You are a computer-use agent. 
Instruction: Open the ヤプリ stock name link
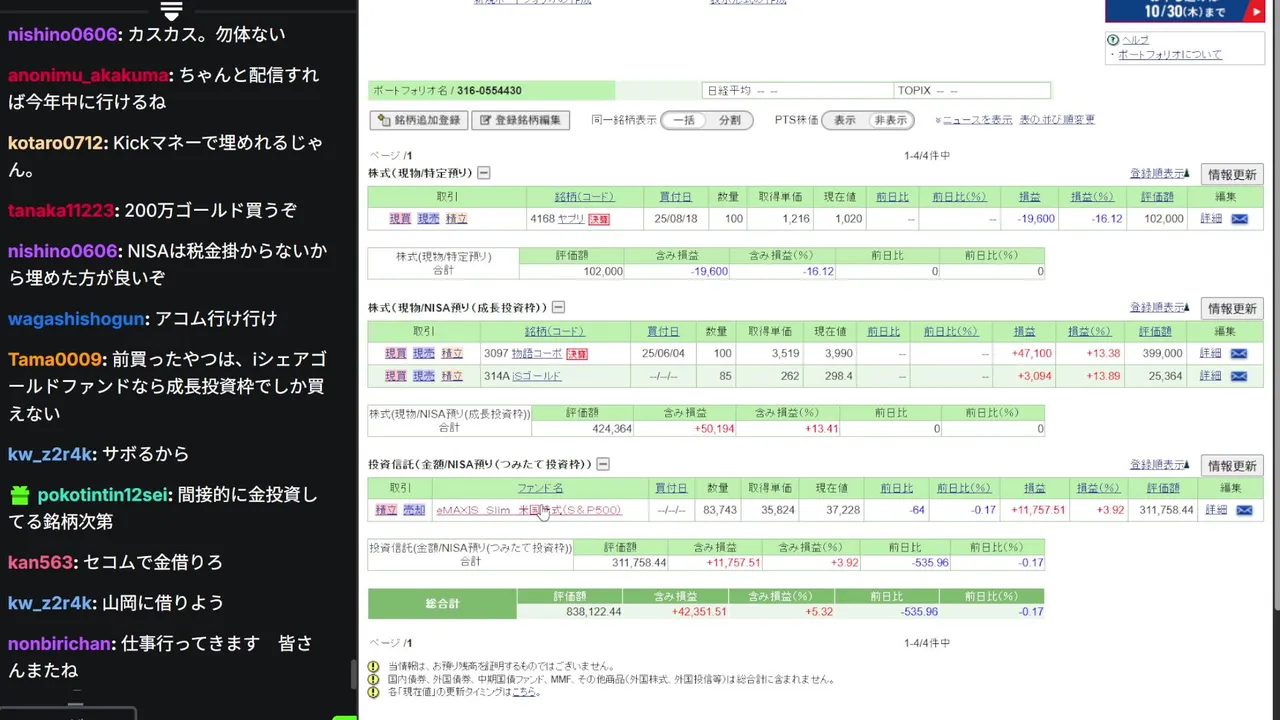tap(571, 219)
